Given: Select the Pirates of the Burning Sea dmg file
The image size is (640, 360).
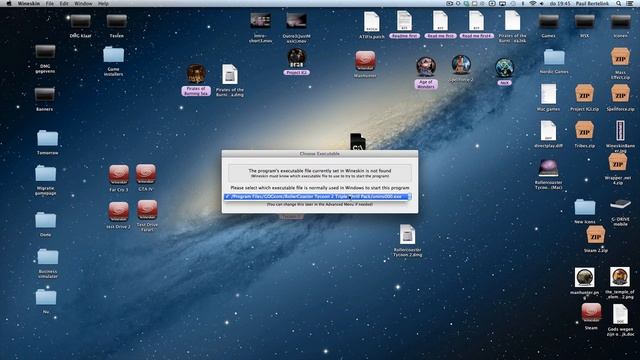Looking at the screenshot, I should point(230,75).
